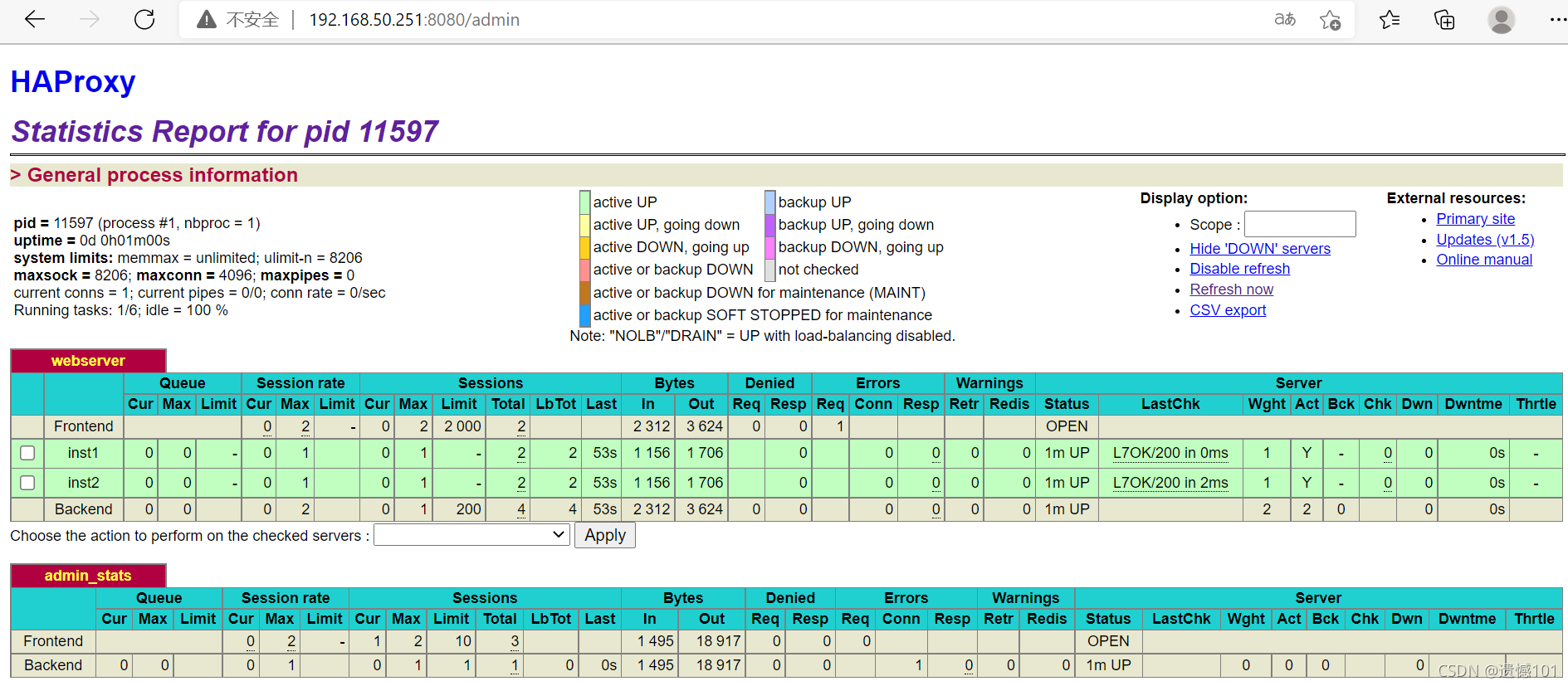Image resolution: width=1568 pixels, height=686 pixels.
Task: Click the browser forward arrow
Action: 90,19
